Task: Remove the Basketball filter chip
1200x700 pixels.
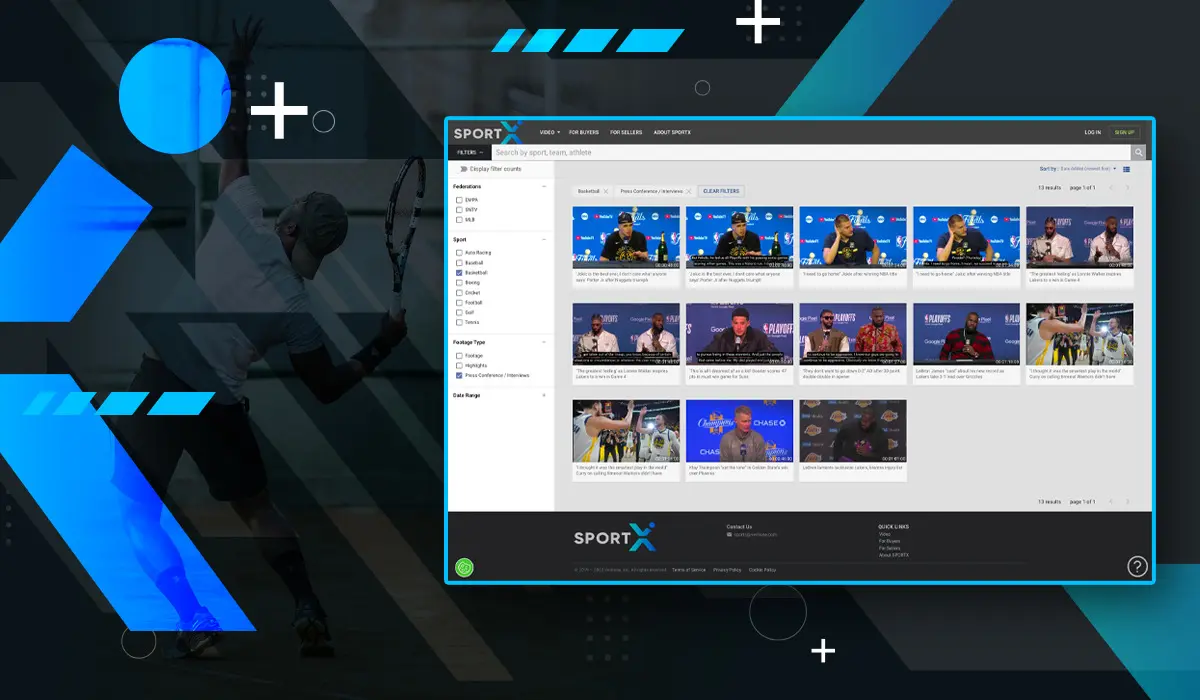Action: [x=607, y=191]
